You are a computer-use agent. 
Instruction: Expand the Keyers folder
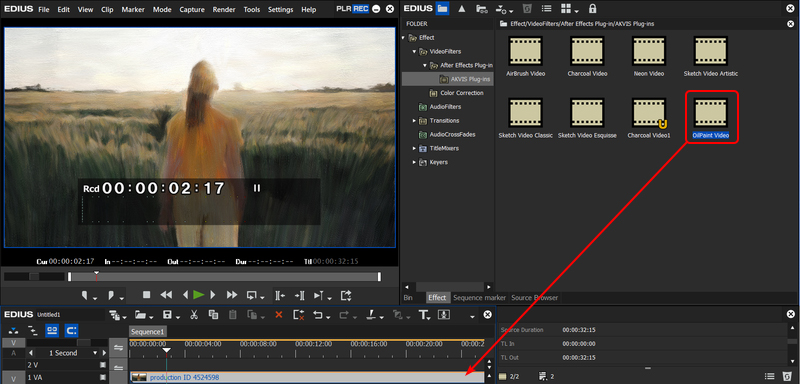(x=414, y=162)
